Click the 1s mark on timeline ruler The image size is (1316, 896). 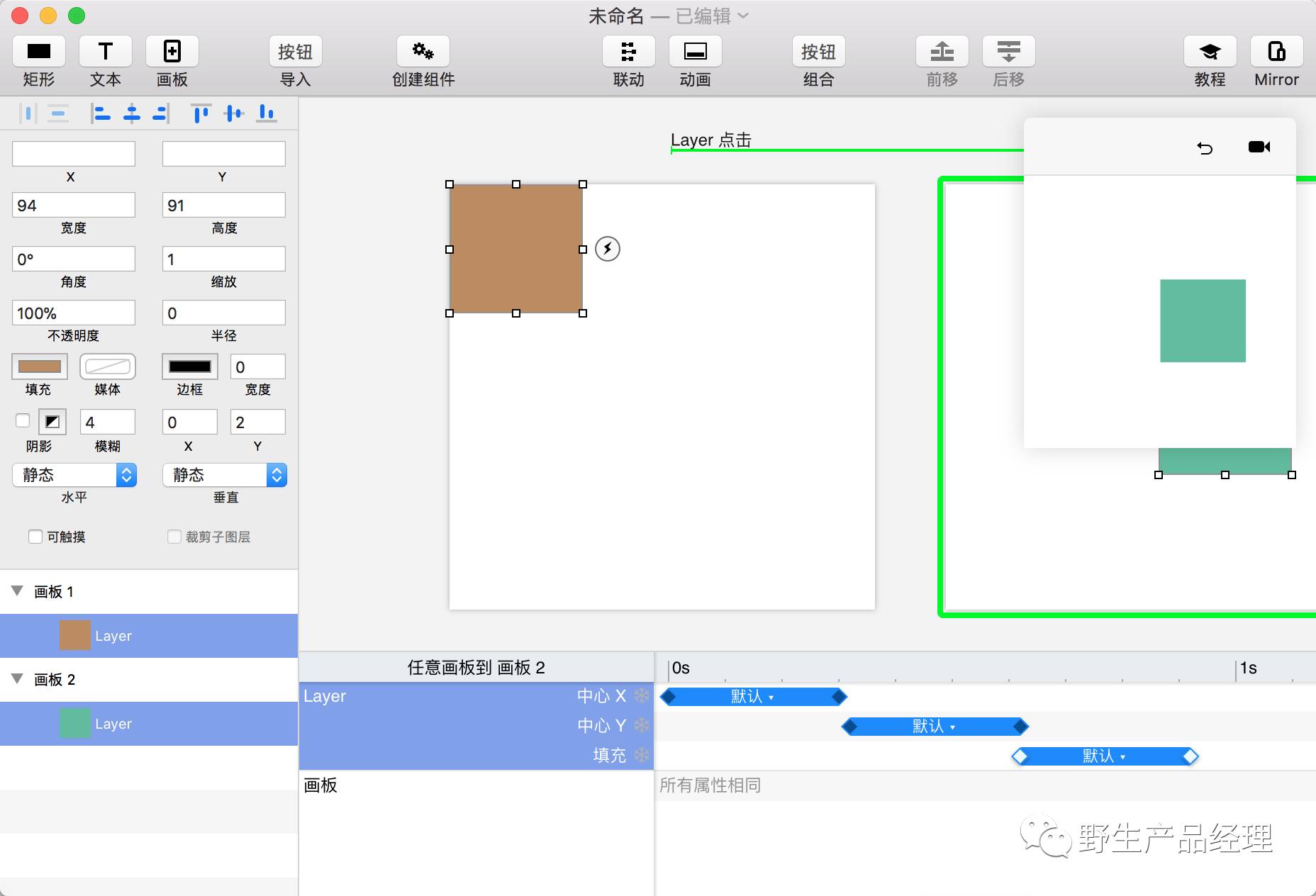pyautogui.click(x=1248, y=668)
